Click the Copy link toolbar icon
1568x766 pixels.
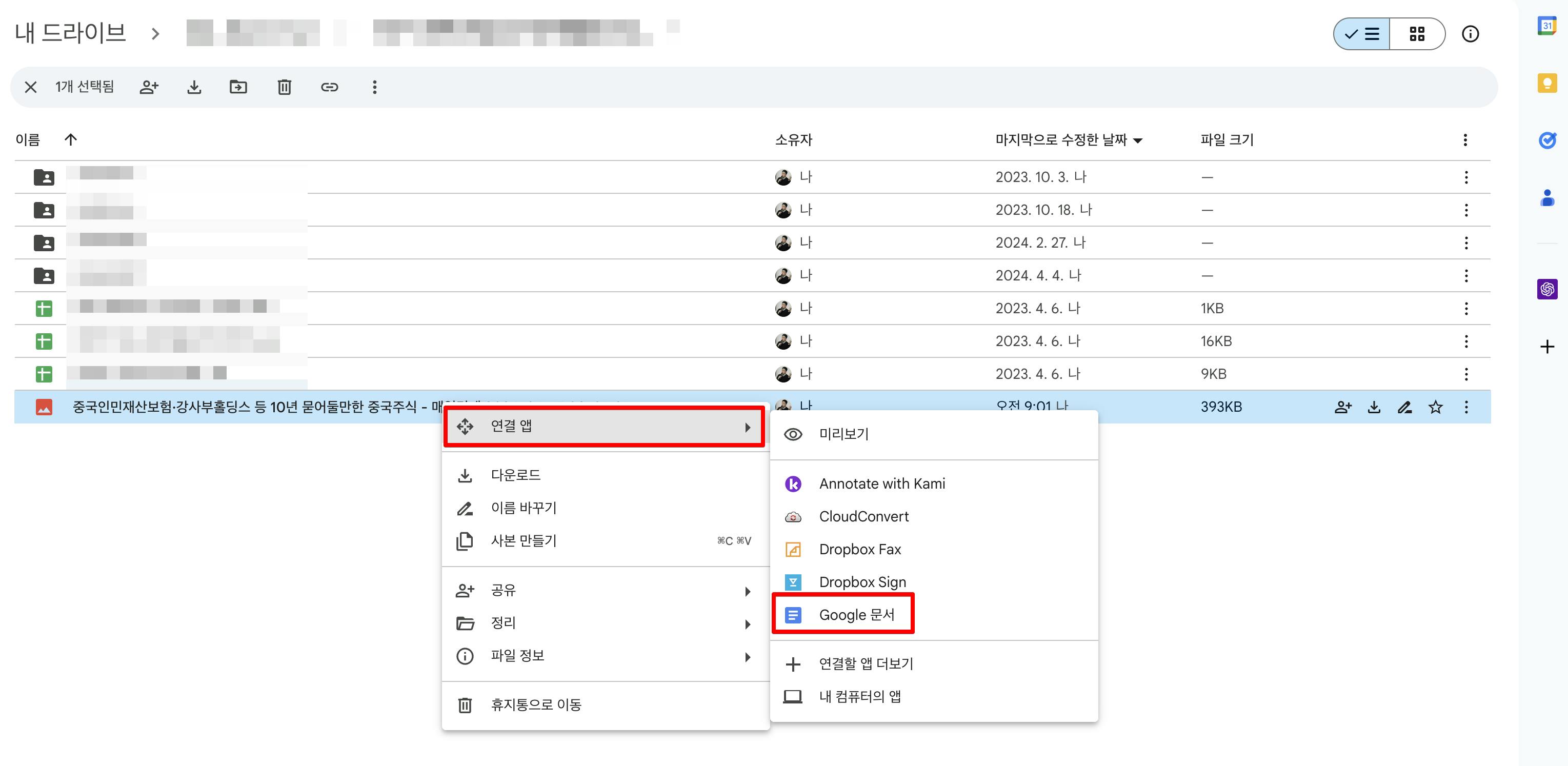click(329, 87)
